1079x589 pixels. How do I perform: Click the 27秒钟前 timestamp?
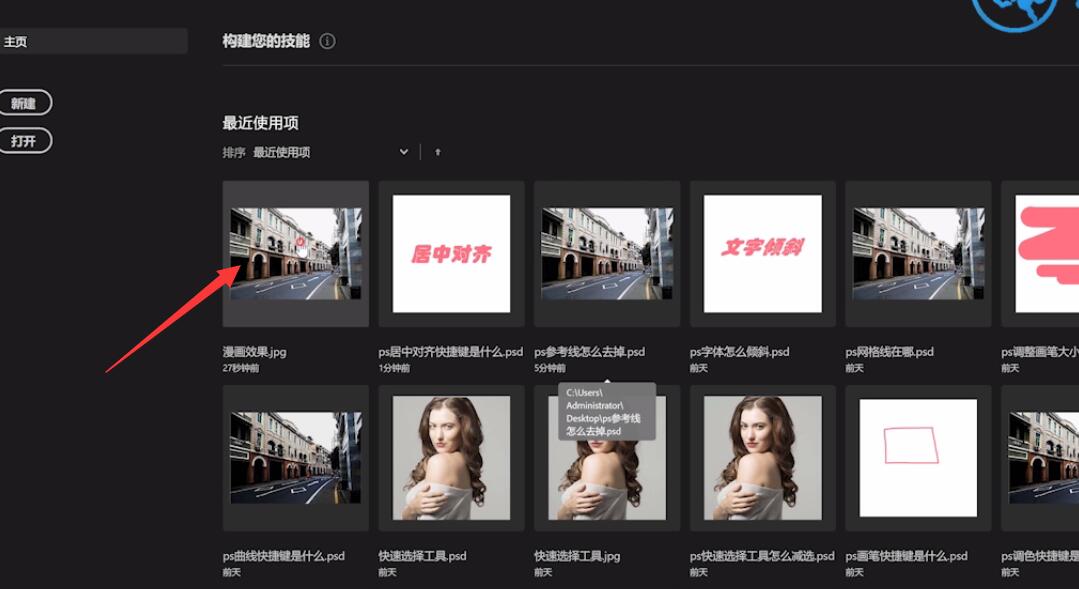(x=241, y=368)
